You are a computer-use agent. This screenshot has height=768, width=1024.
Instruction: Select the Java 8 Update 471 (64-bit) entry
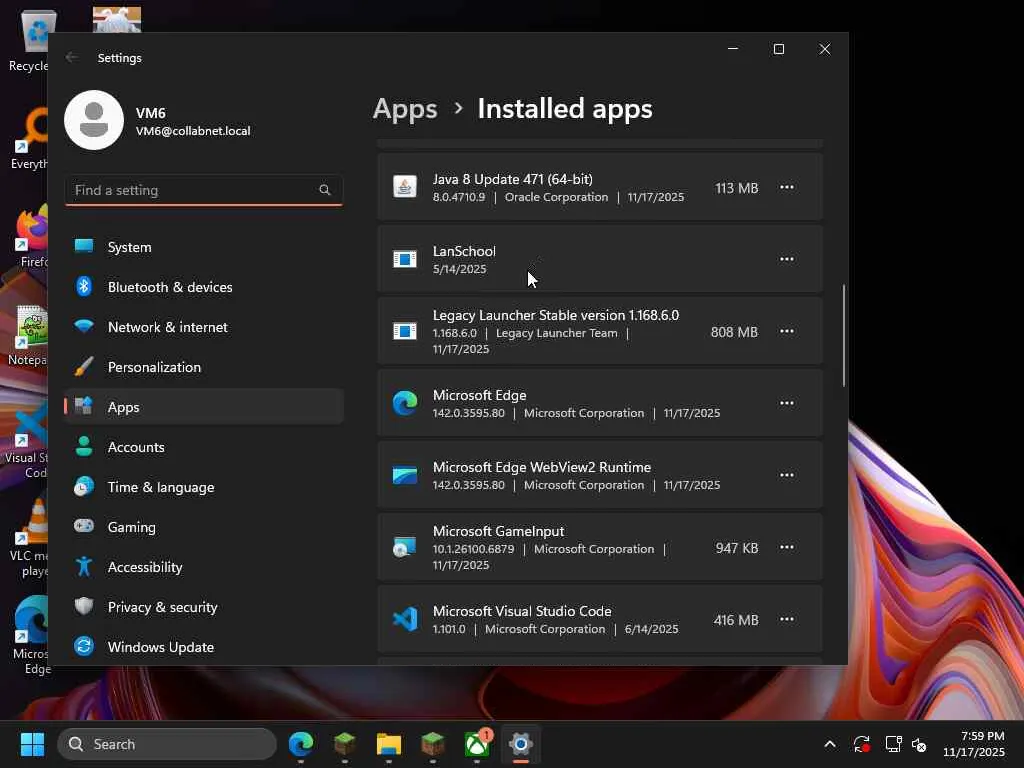click(600, 187)
